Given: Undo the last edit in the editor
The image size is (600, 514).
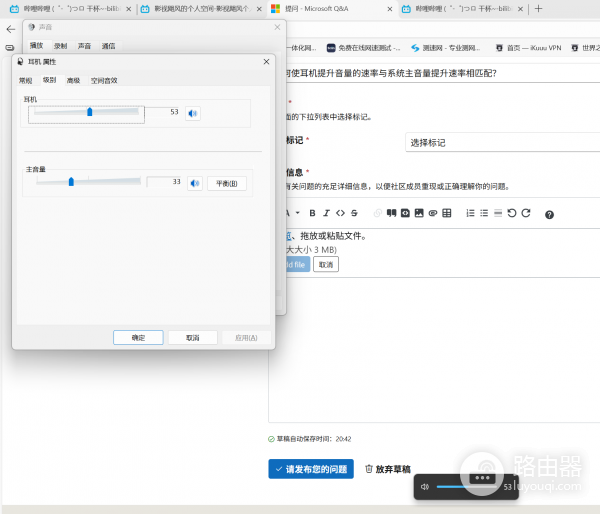Looking at the screenshot, I should [512, 213].
